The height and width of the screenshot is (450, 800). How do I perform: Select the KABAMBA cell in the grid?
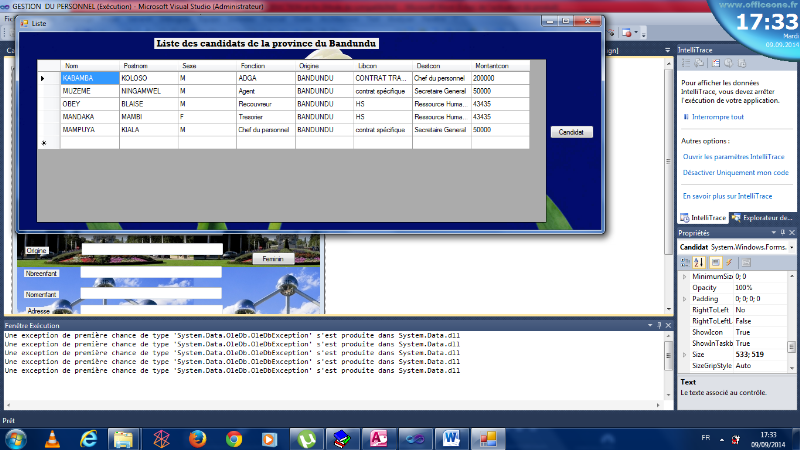click(x=90, y=78)
